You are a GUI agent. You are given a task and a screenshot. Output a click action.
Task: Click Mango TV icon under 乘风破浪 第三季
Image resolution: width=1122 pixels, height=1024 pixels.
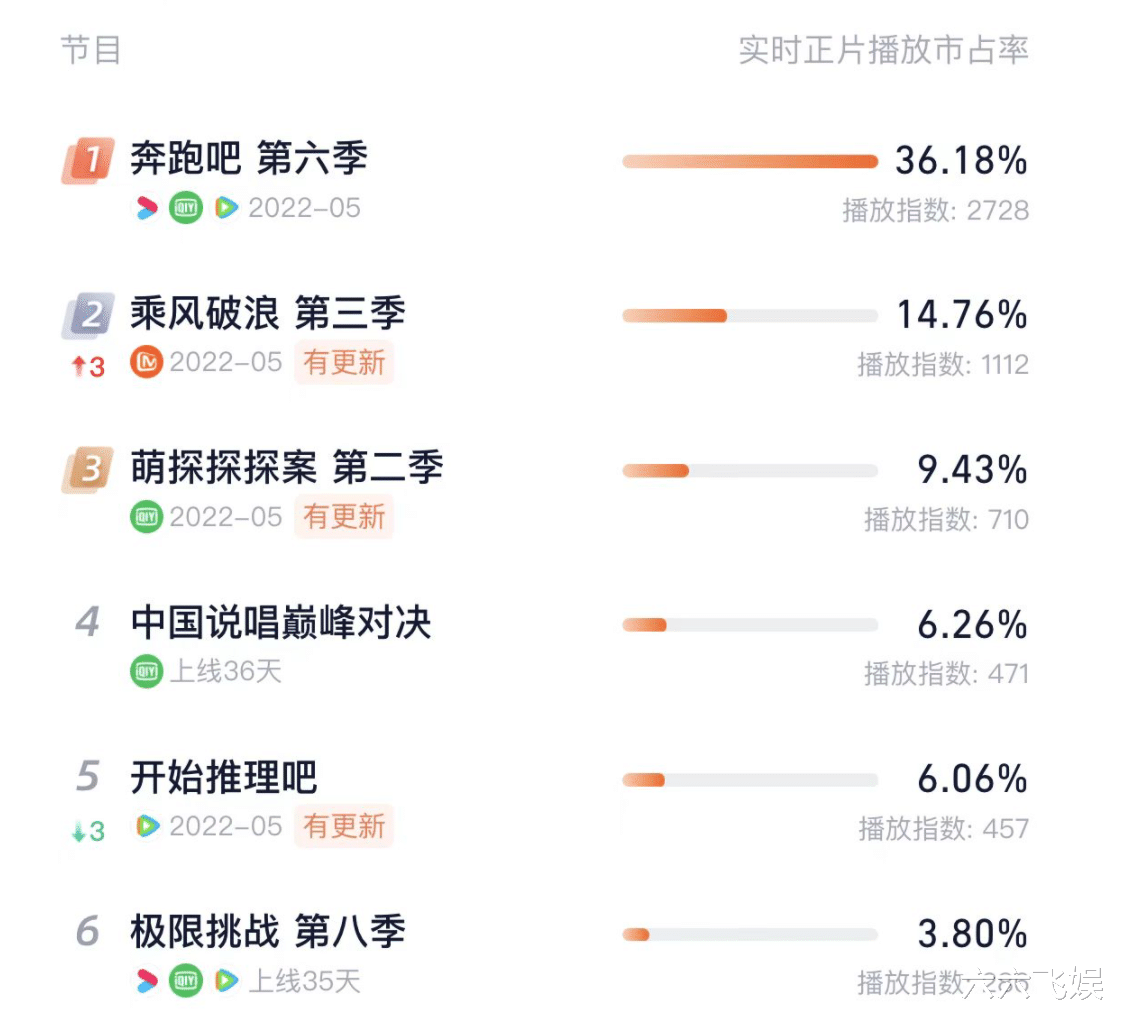(147, 362)
